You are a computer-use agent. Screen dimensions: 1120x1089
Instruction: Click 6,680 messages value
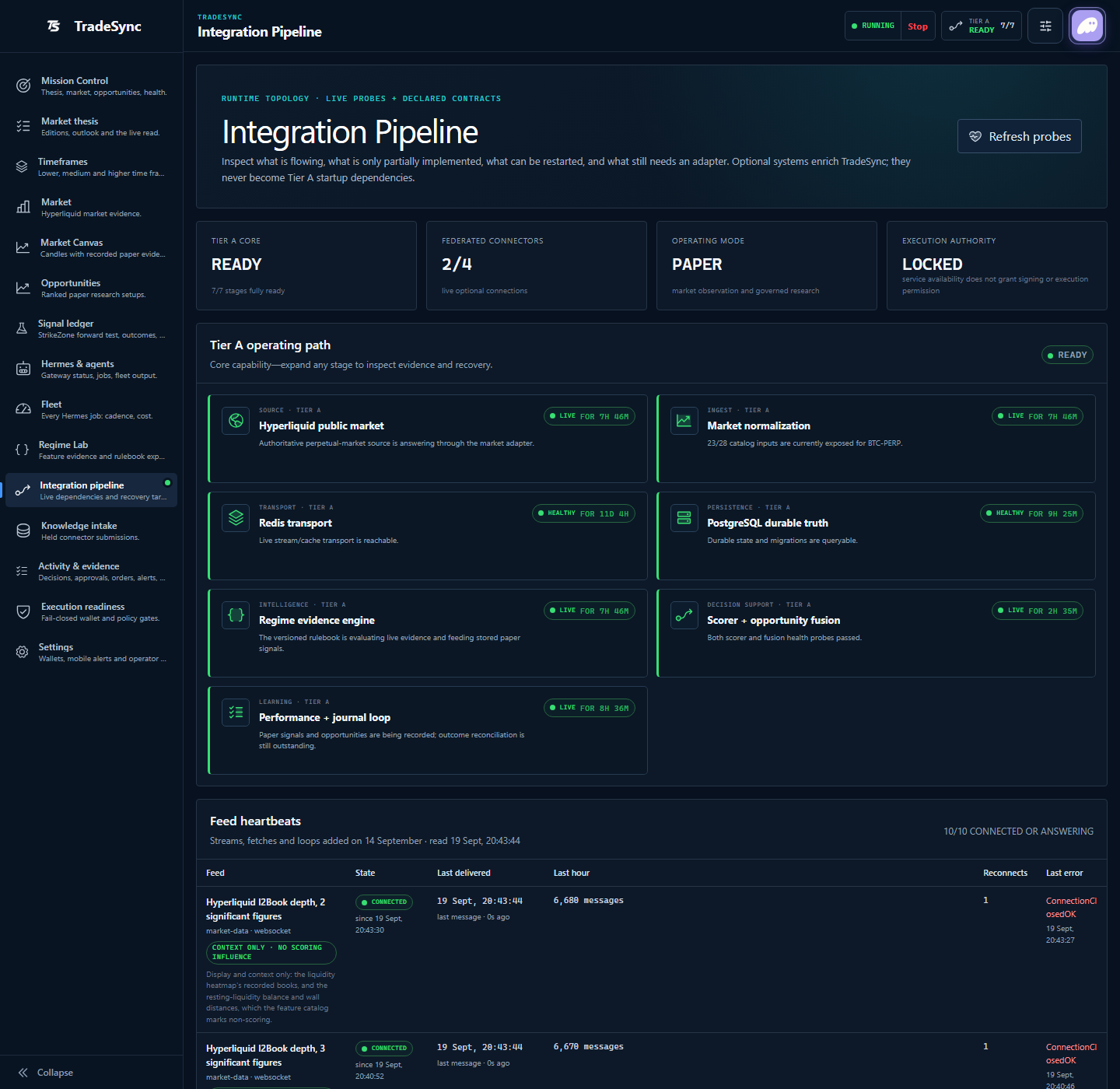tap(588, 901)
